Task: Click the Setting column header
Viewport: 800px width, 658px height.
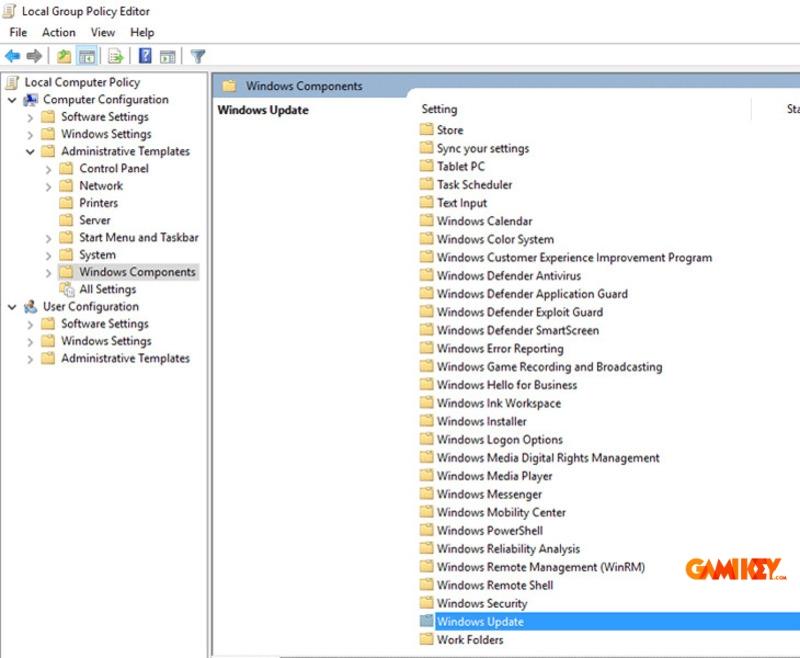Action: coord(439,109)
